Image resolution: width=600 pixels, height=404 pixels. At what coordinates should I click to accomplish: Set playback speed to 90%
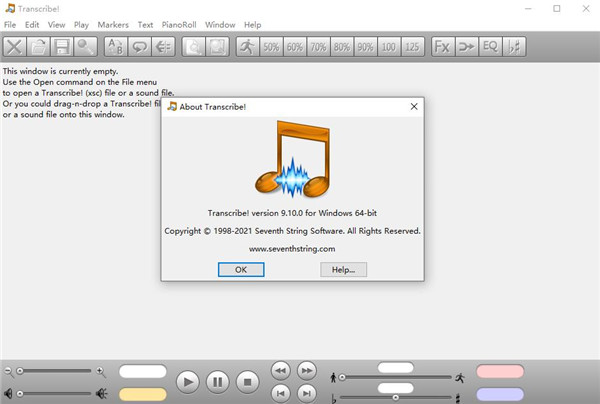pyautogui.click(x=365, y=47)
